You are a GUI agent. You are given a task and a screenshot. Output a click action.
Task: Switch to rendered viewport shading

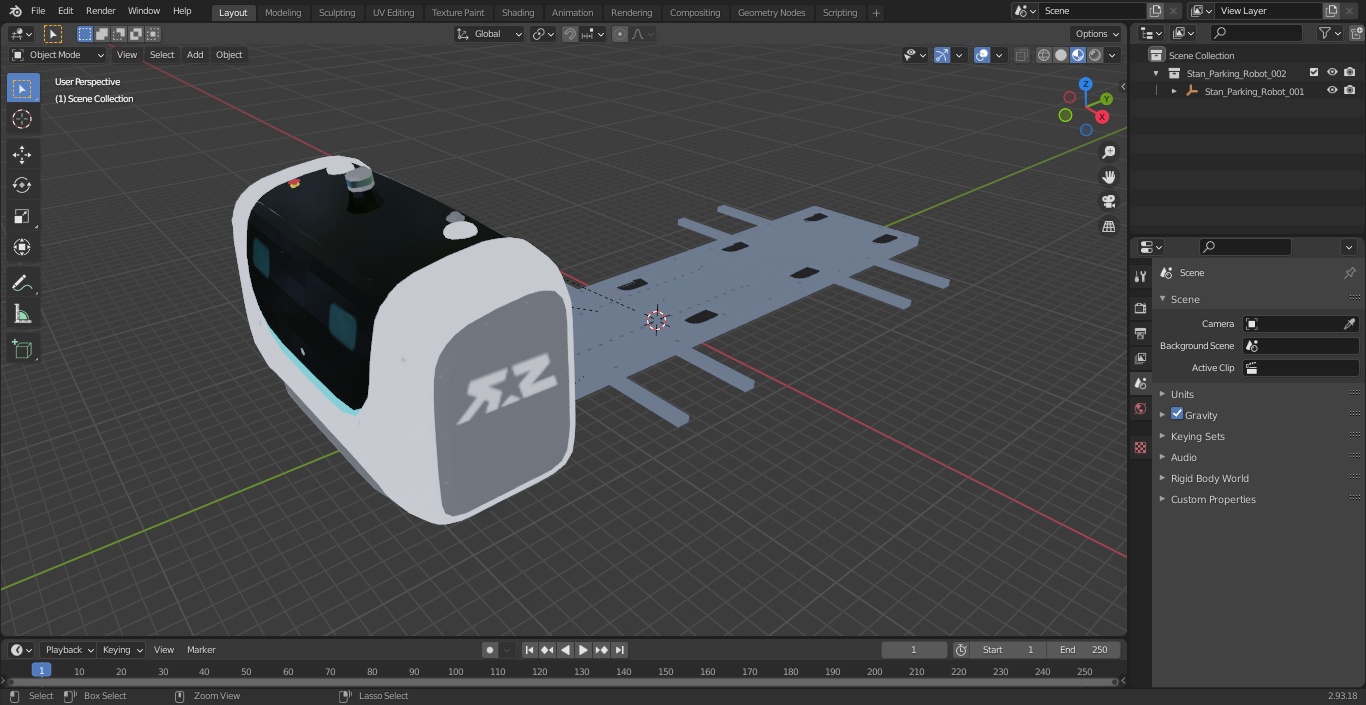click(1095, 55)
